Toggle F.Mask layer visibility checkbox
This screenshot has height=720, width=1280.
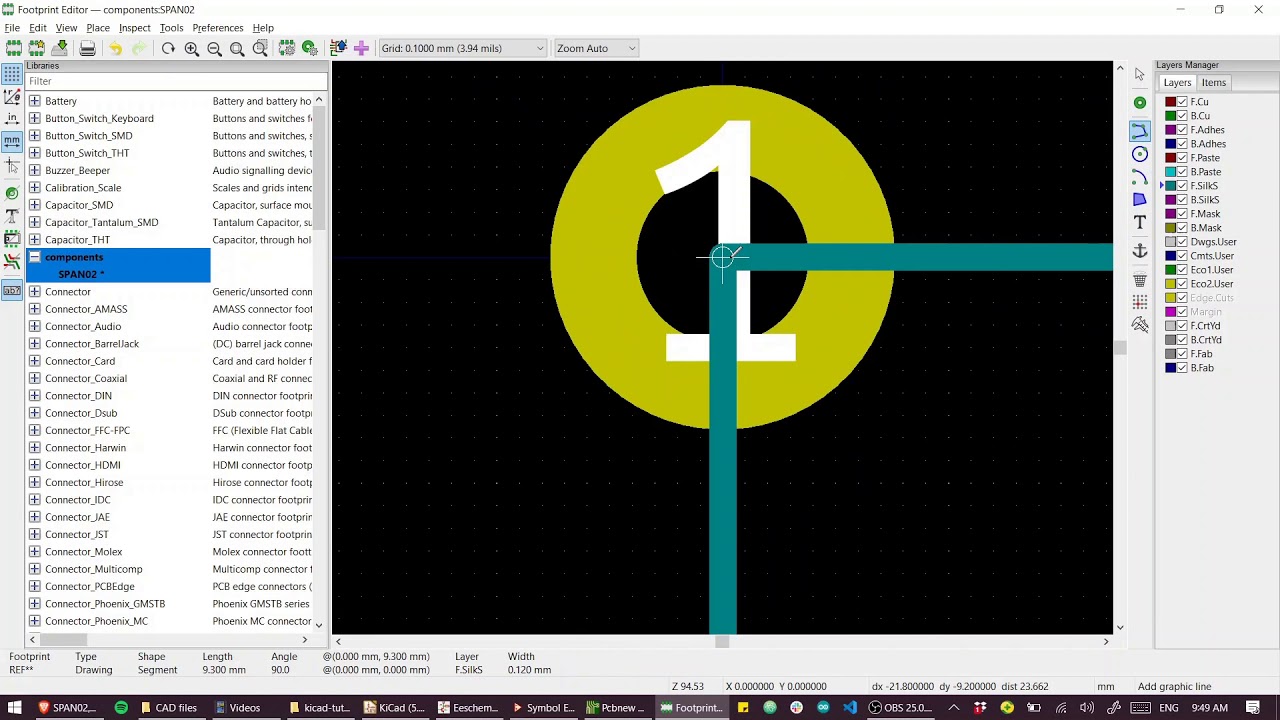click(1182, 214)
